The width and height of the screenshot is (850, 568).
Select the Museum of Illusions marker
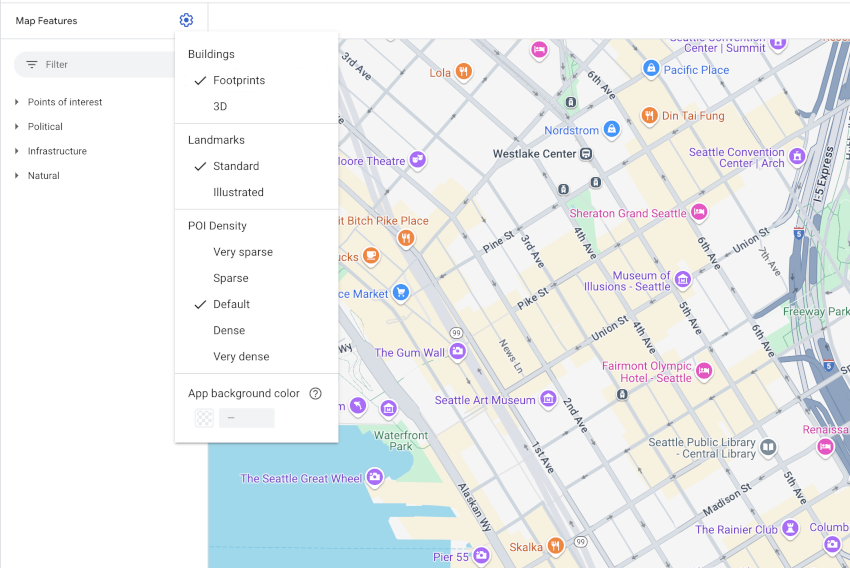pos(682,280)
